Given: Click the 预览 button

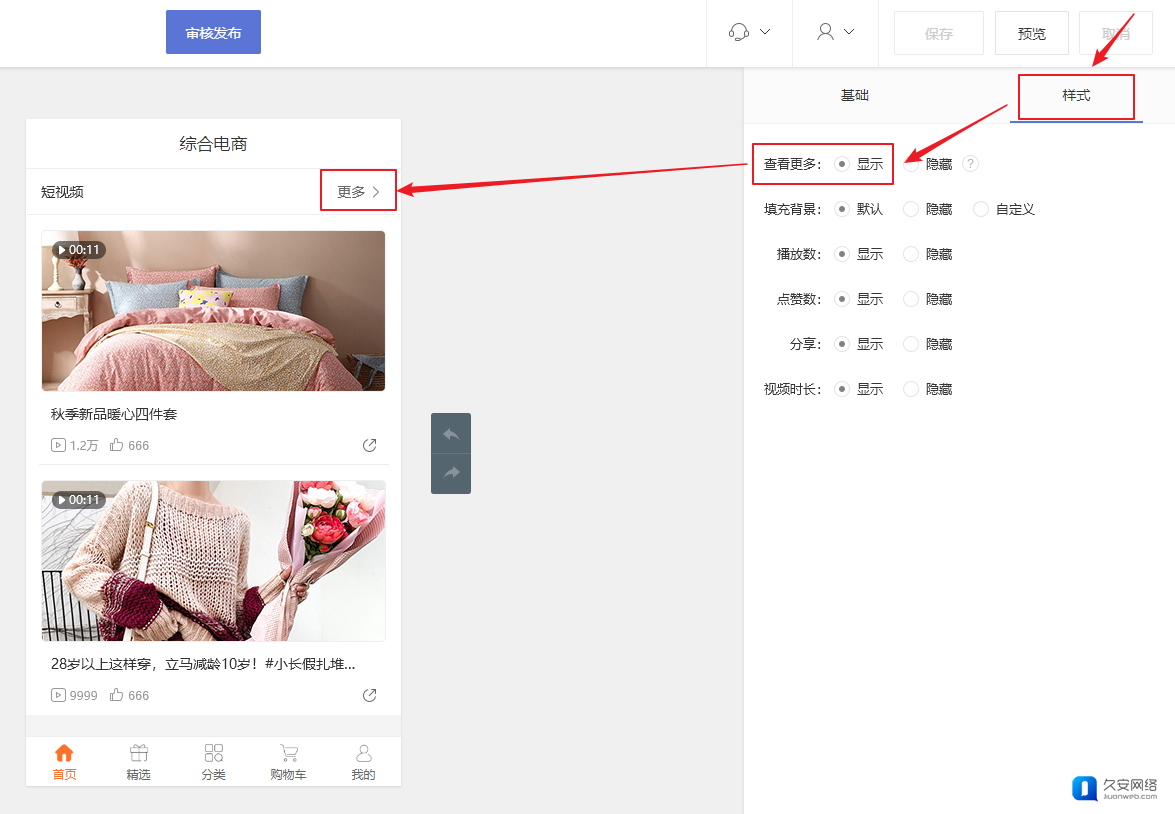Looking at the screenshot, I should 1032,33.
